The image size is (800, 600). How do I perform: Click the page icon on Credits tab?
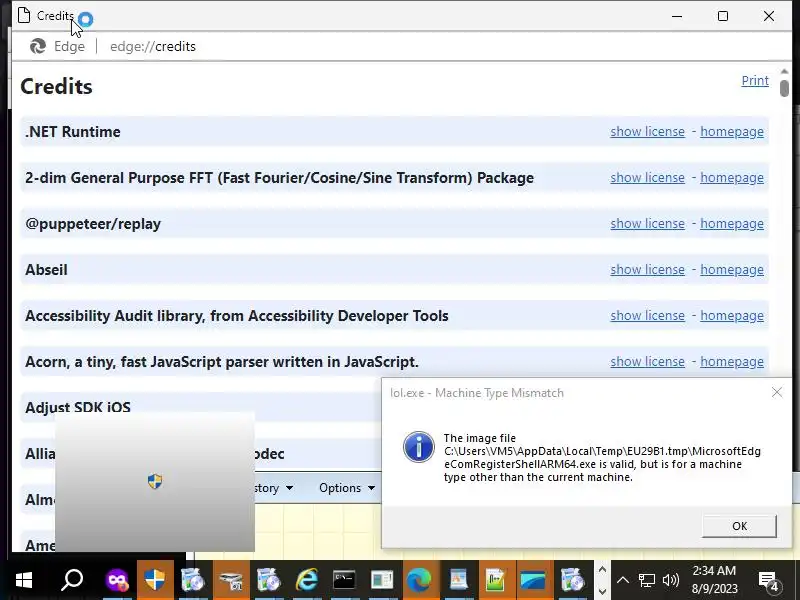(x=24, y=16)
